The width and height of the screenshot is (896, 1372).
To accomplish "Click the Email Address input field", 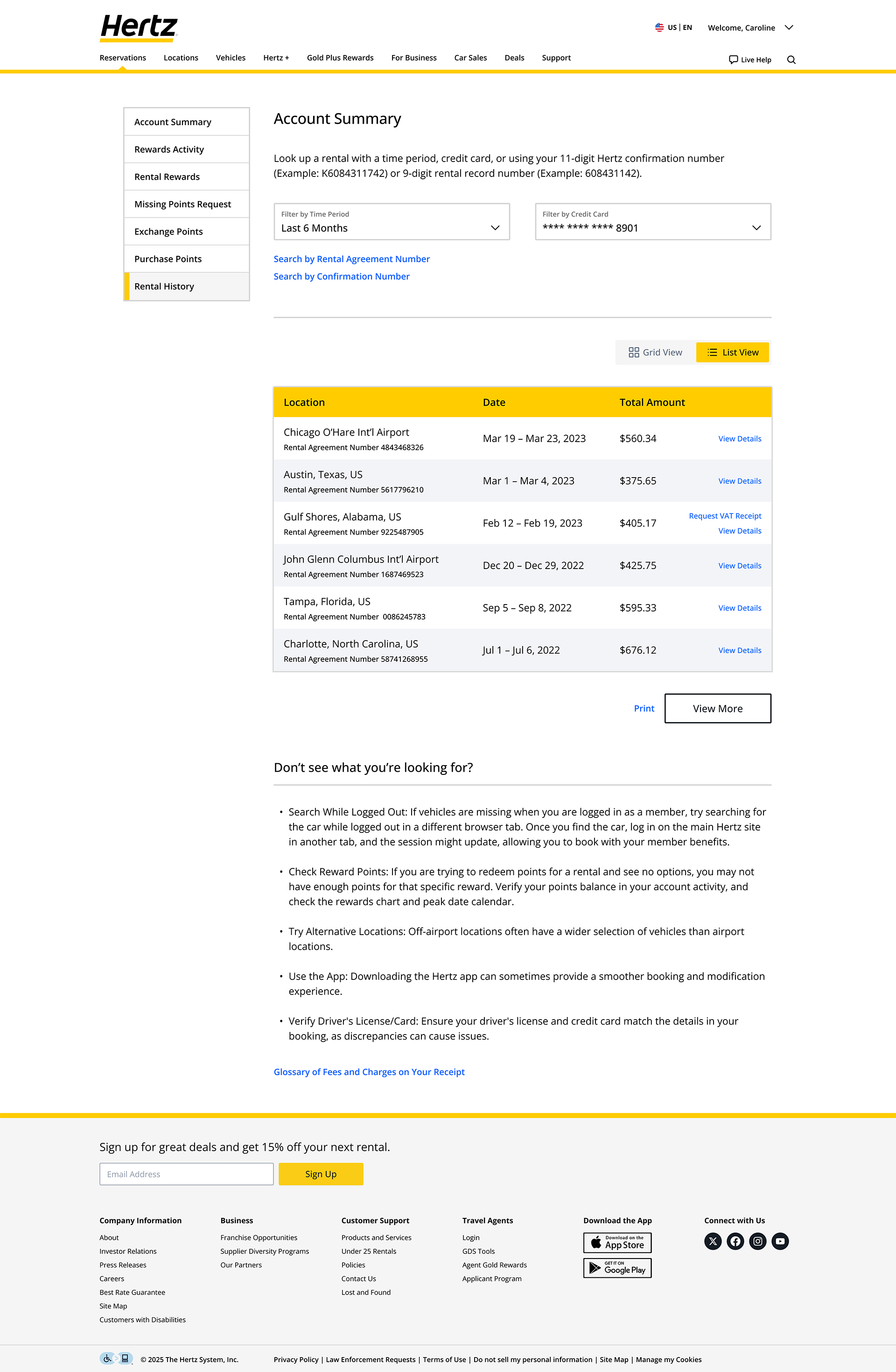I will coord(186,1174).
